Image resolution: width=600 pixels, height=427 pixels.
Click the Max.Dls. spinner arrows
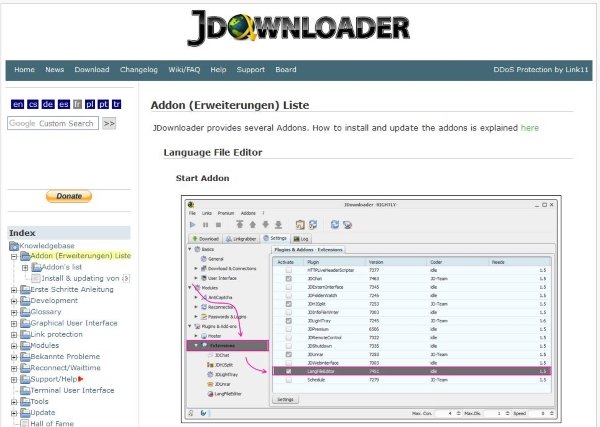[507, 413]
